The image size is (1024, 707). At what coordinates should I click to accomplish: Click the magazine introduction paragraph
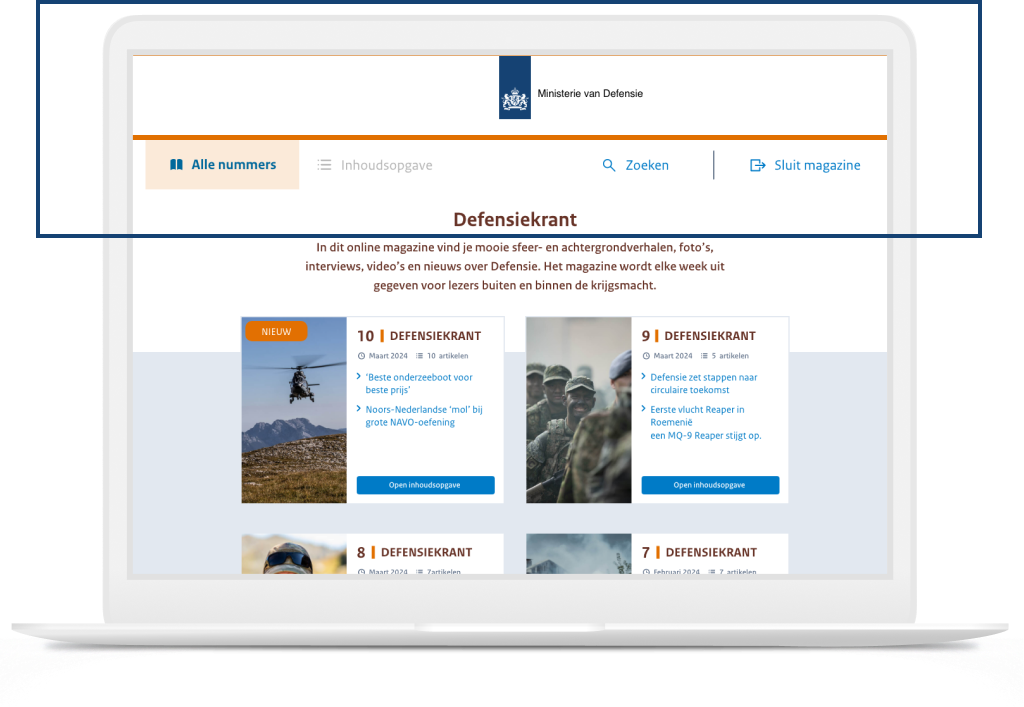515,266
